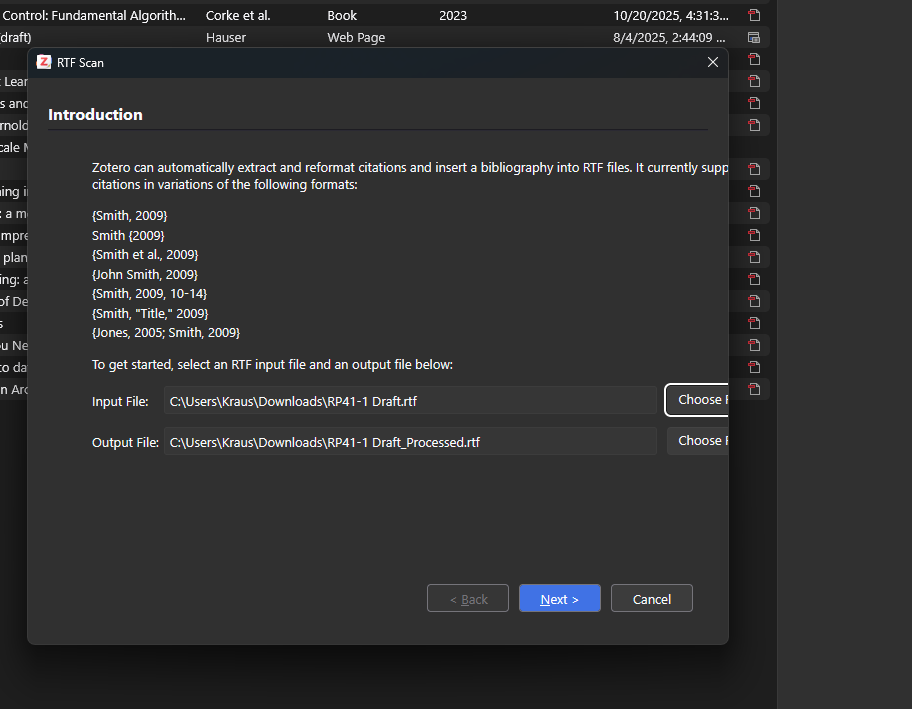Click the Zotero icon in the RTF Scan title bar

click(44, 62)
